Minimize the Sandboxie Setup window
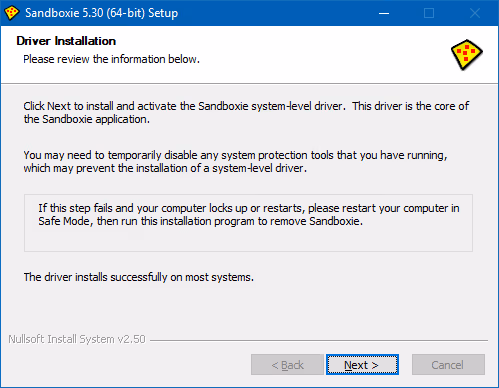Screen dimensions: 499x388 click(x=384, y=13)
